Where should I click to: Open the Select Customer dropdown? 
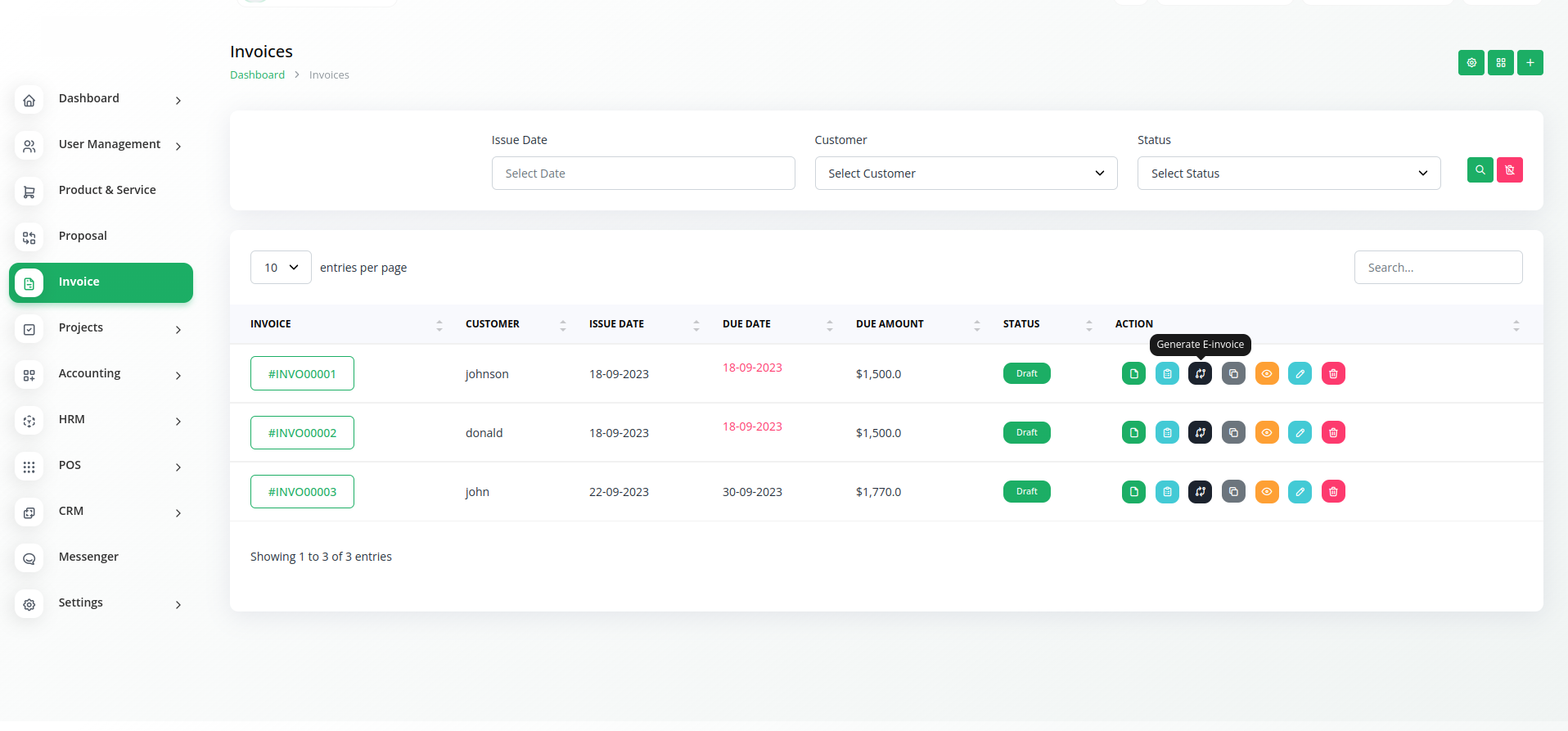(x=966, y=174)
